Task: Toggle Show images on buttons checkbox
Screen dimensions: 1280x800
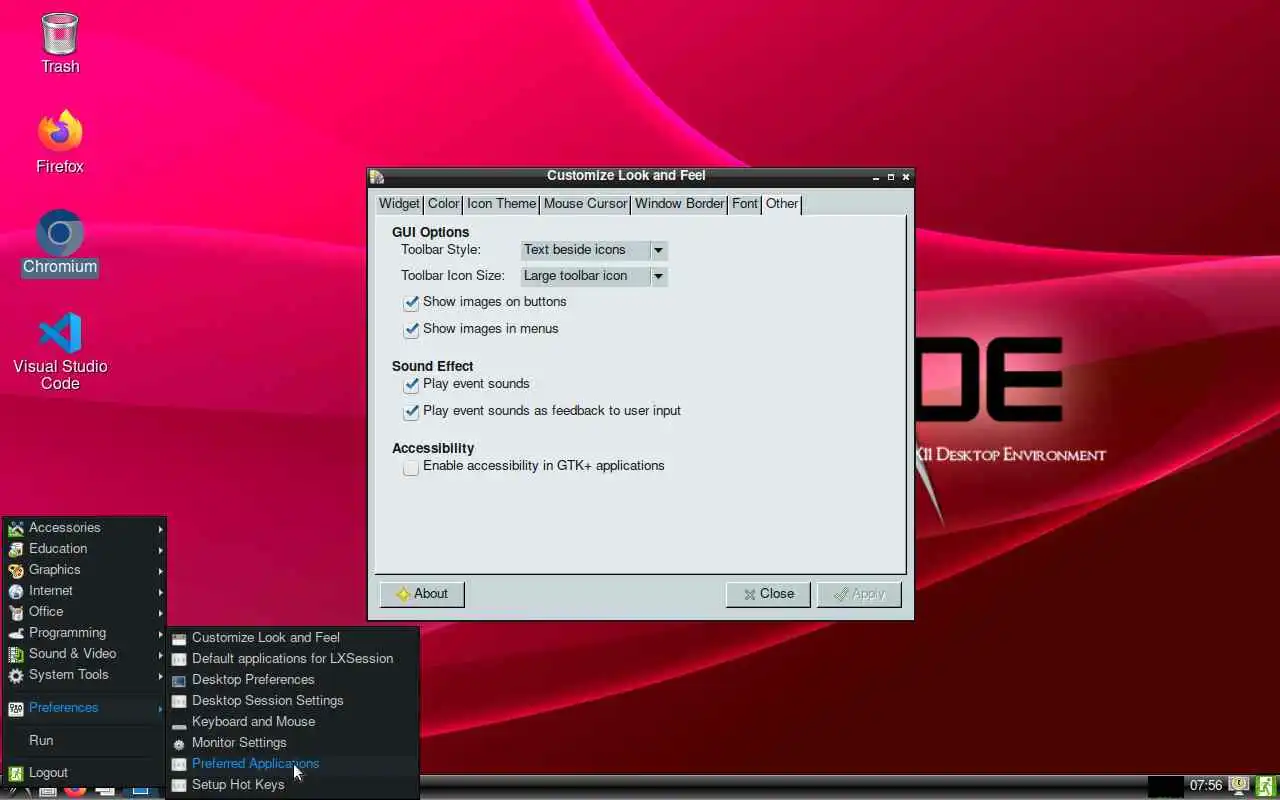Action: coord(411,303)
